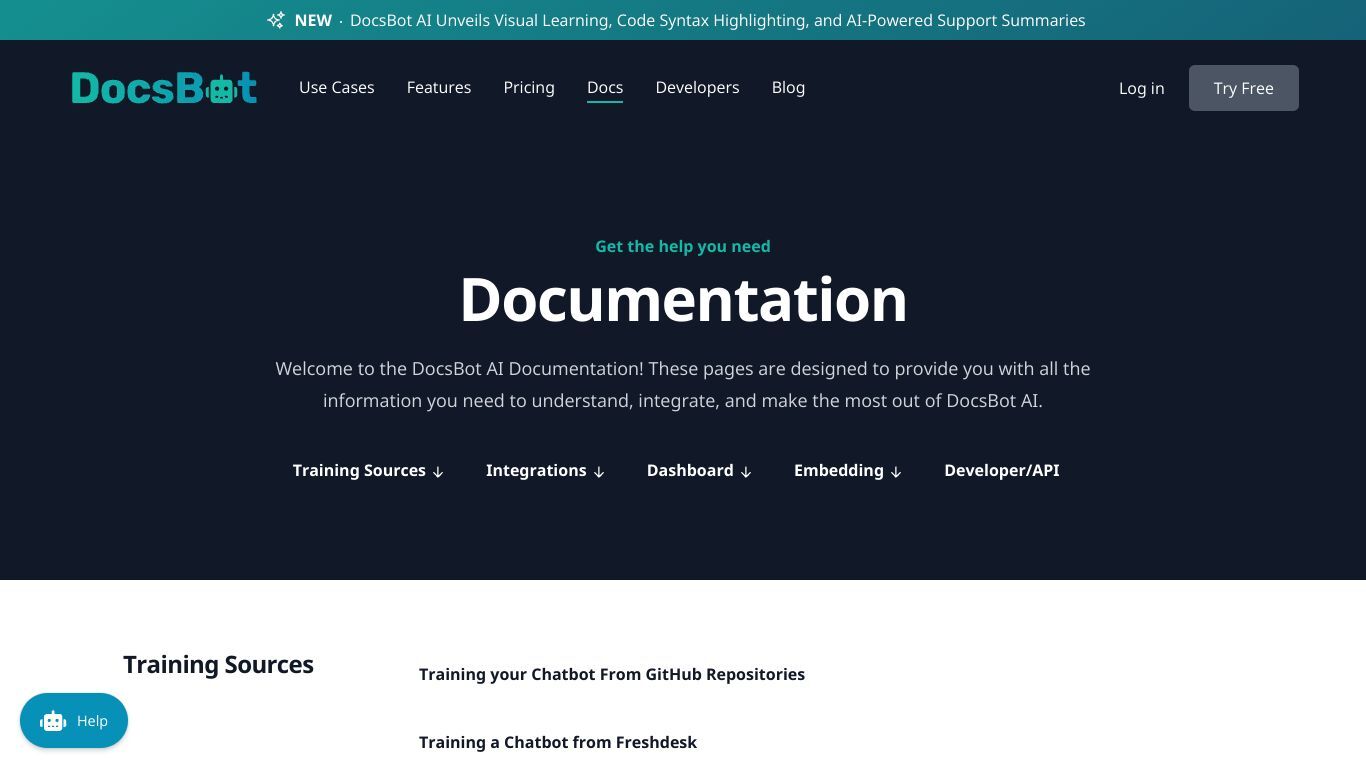The height and width of the screenshot is (768, 1366).
Task: Click the Try Free button
Action: tap(1243, 88)
